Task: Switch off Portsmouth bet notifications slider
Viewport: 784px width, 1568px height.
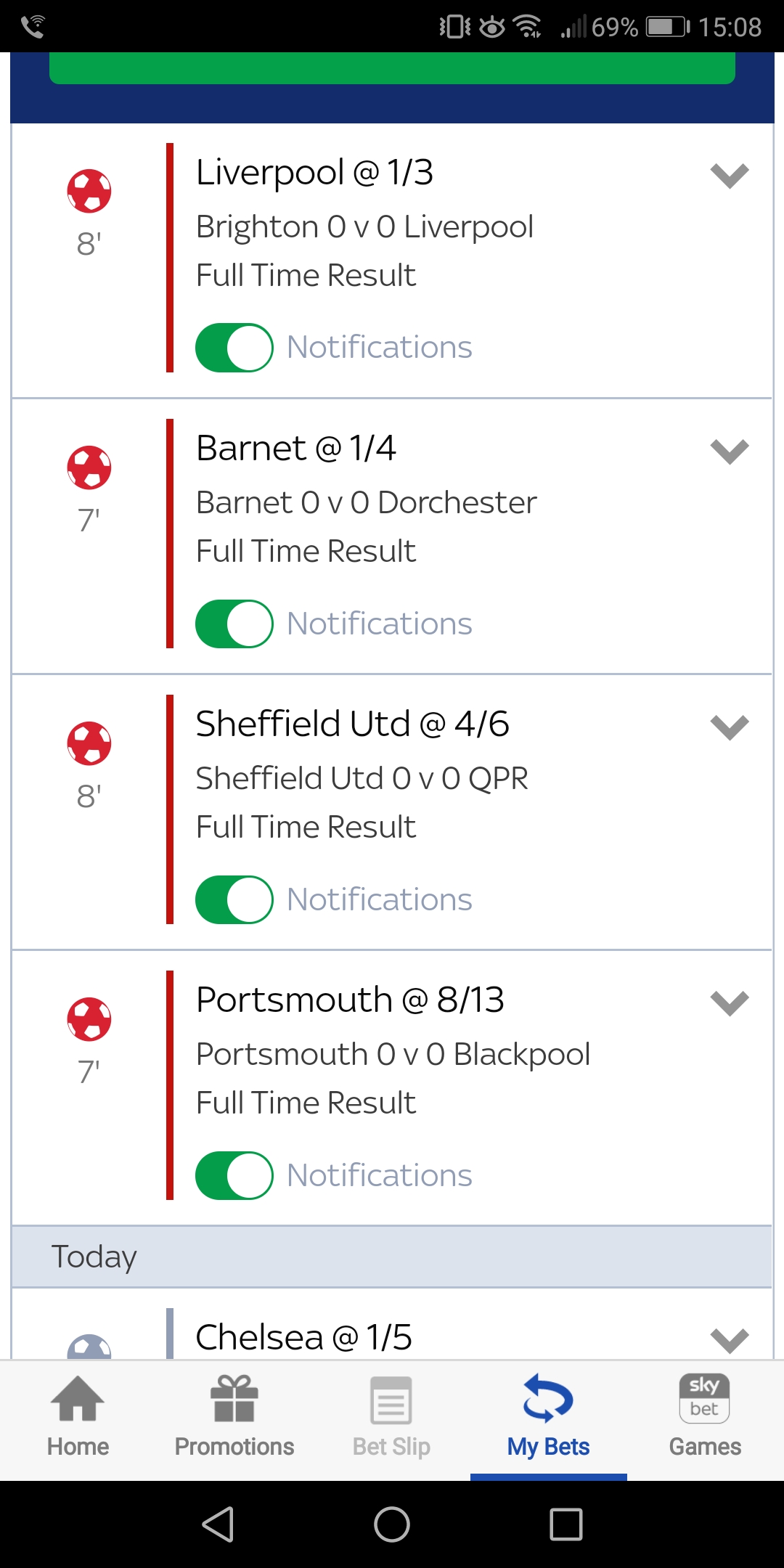Action: point(234,1175)
